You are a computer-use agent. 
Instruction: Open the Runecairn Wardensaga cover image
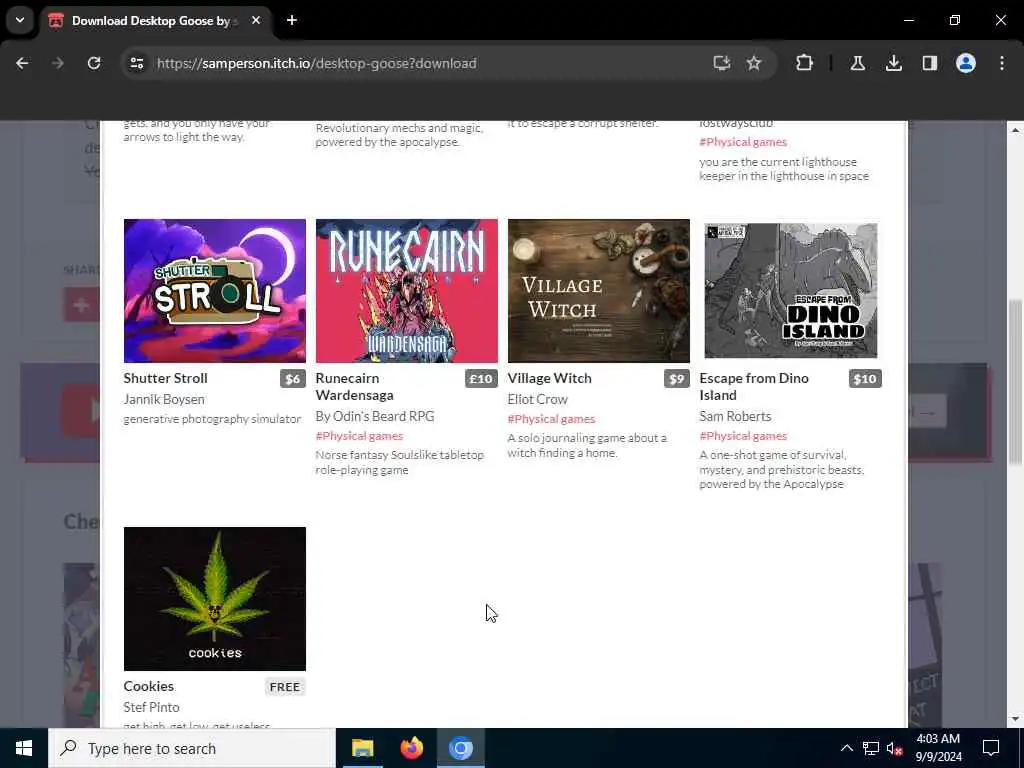pyautogui.click(x=406, y=291)
